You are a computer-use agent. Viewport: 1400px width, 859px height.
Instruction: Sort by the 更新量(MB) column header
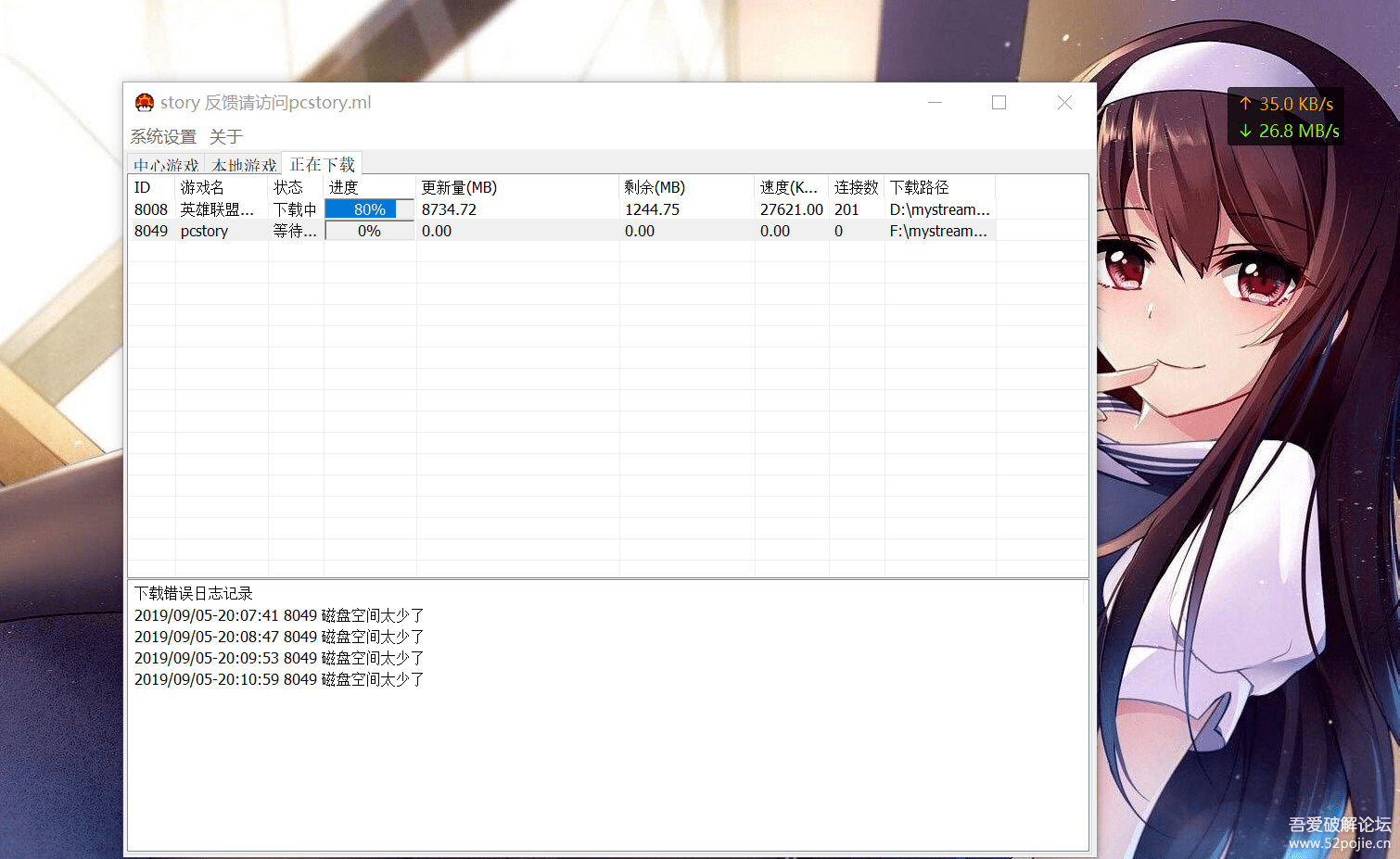517,187
